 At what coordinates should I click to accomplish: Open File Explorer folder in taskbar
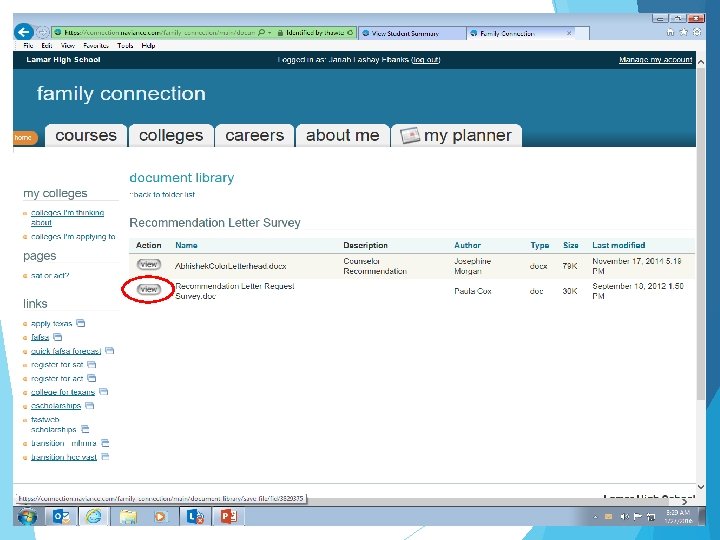(x=128, y=517)
